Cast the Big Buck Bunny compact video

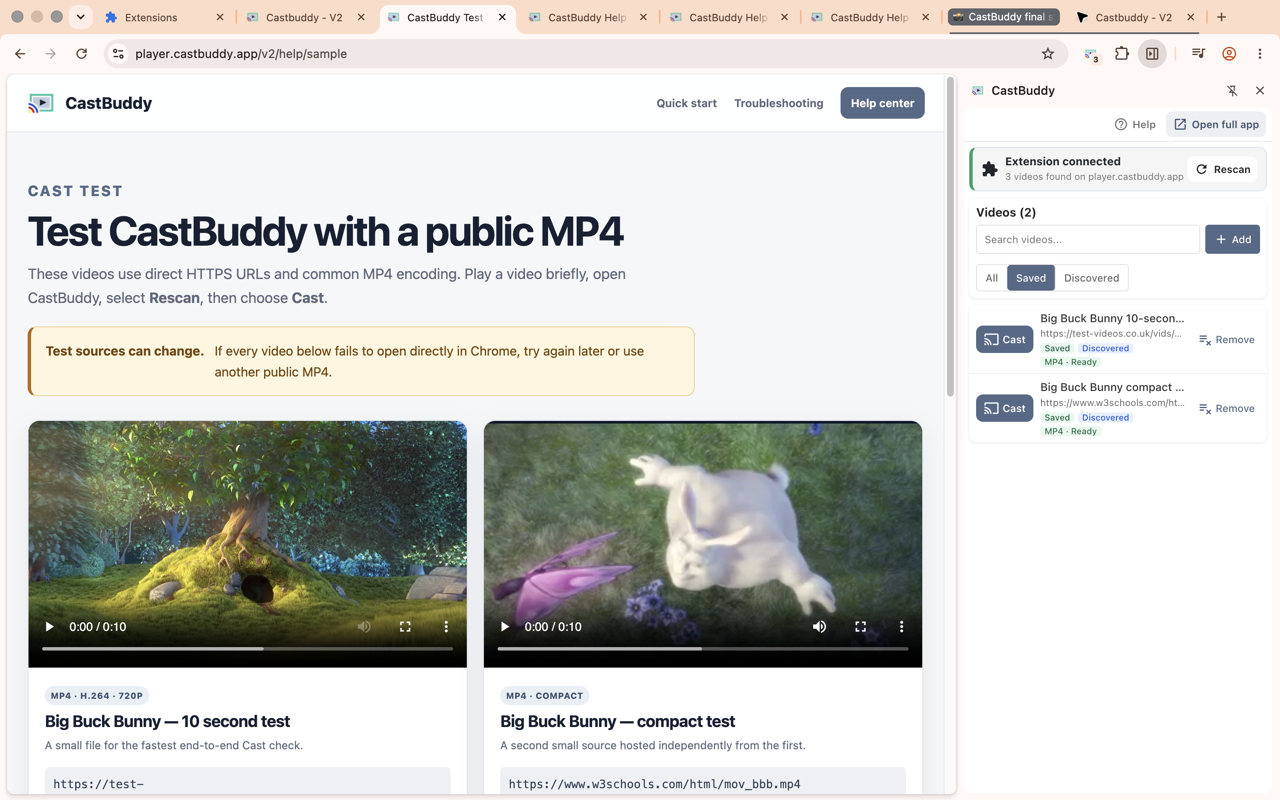click(1004, 408)
